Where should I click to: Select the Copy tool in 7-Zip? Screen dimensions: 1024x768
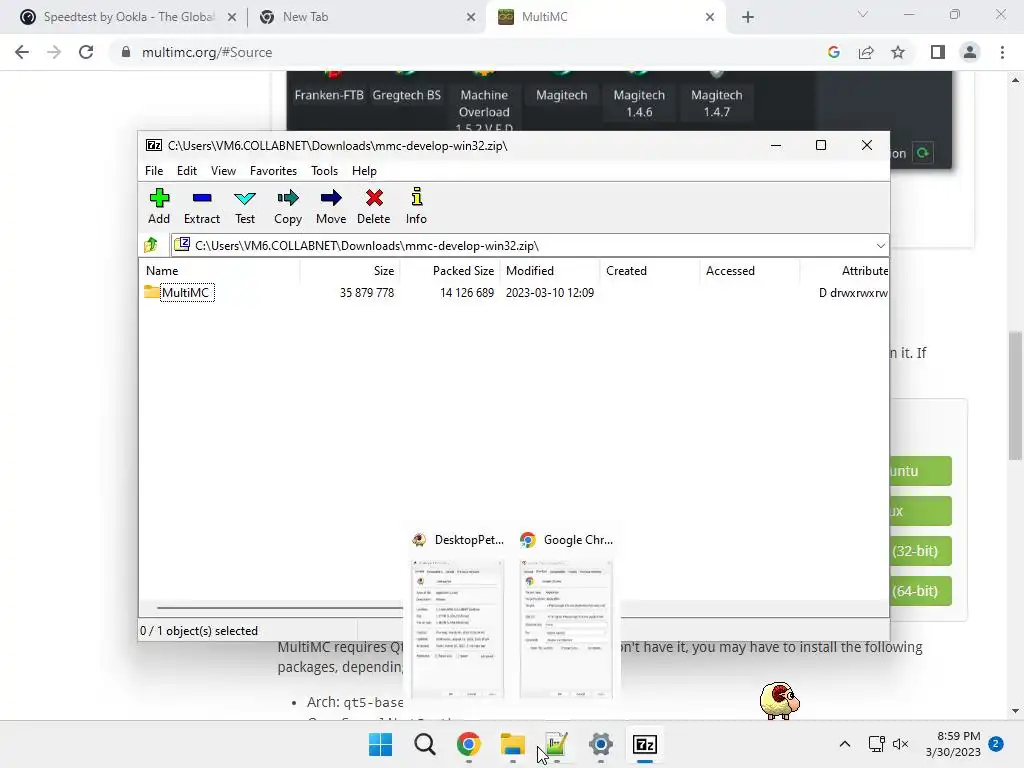[x=288, y=206]
